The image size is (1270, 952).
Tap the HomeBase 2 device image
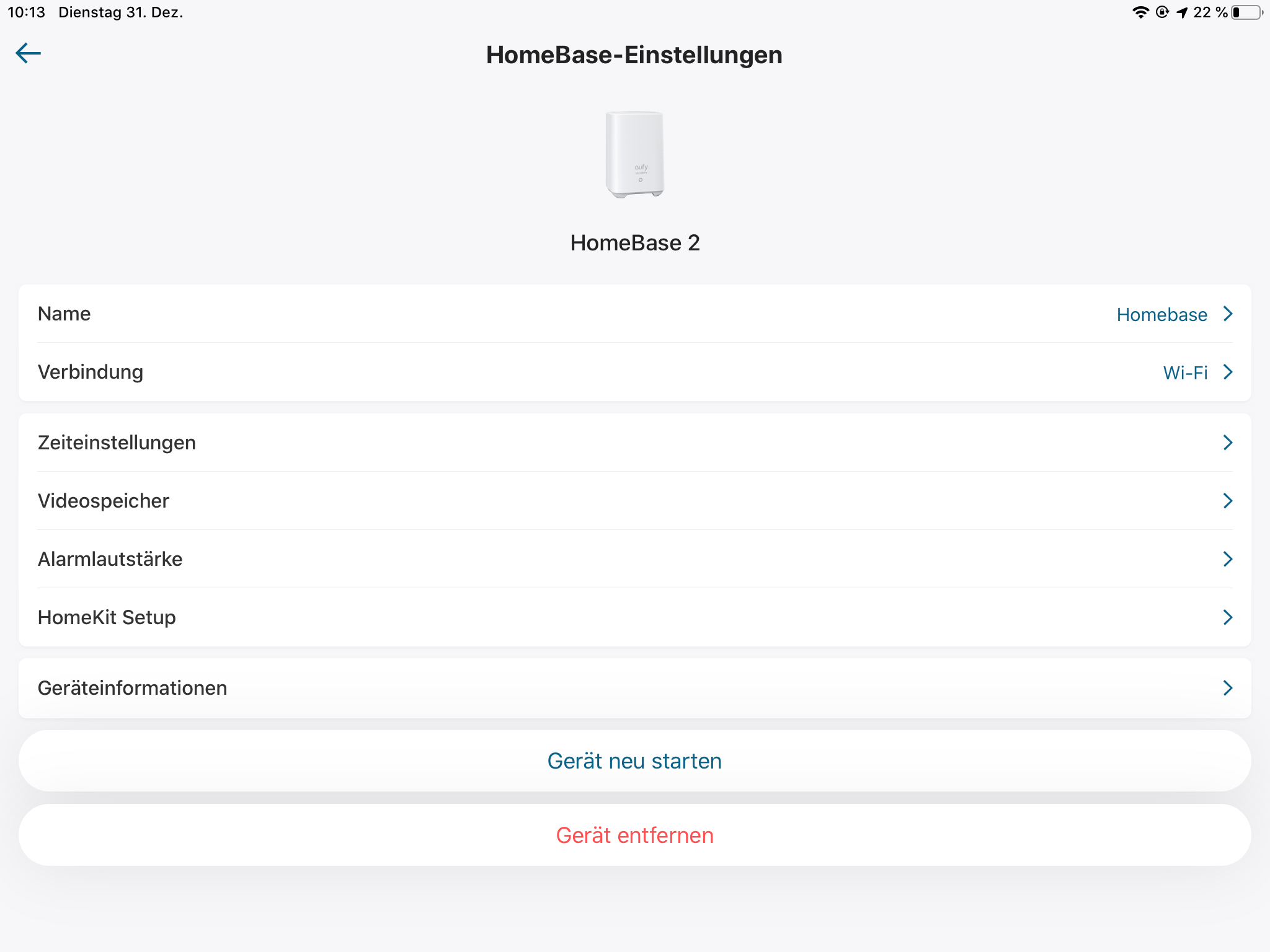coord(634,154)
